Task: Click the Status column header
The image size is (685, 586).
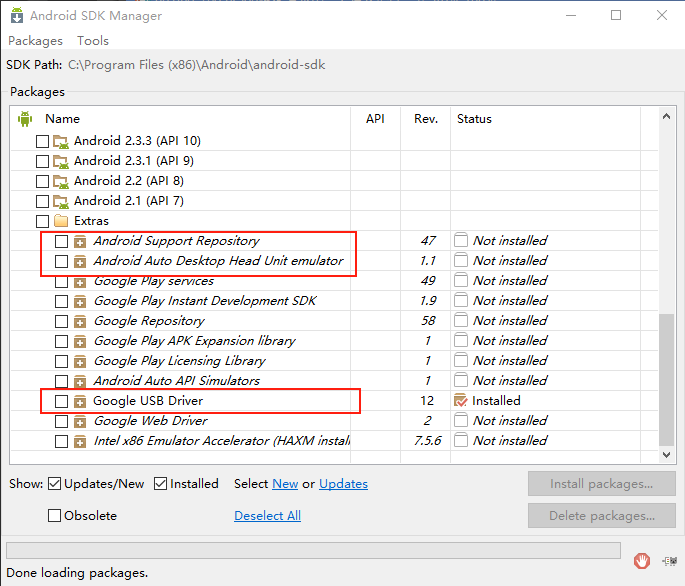Action: point(474,119)
